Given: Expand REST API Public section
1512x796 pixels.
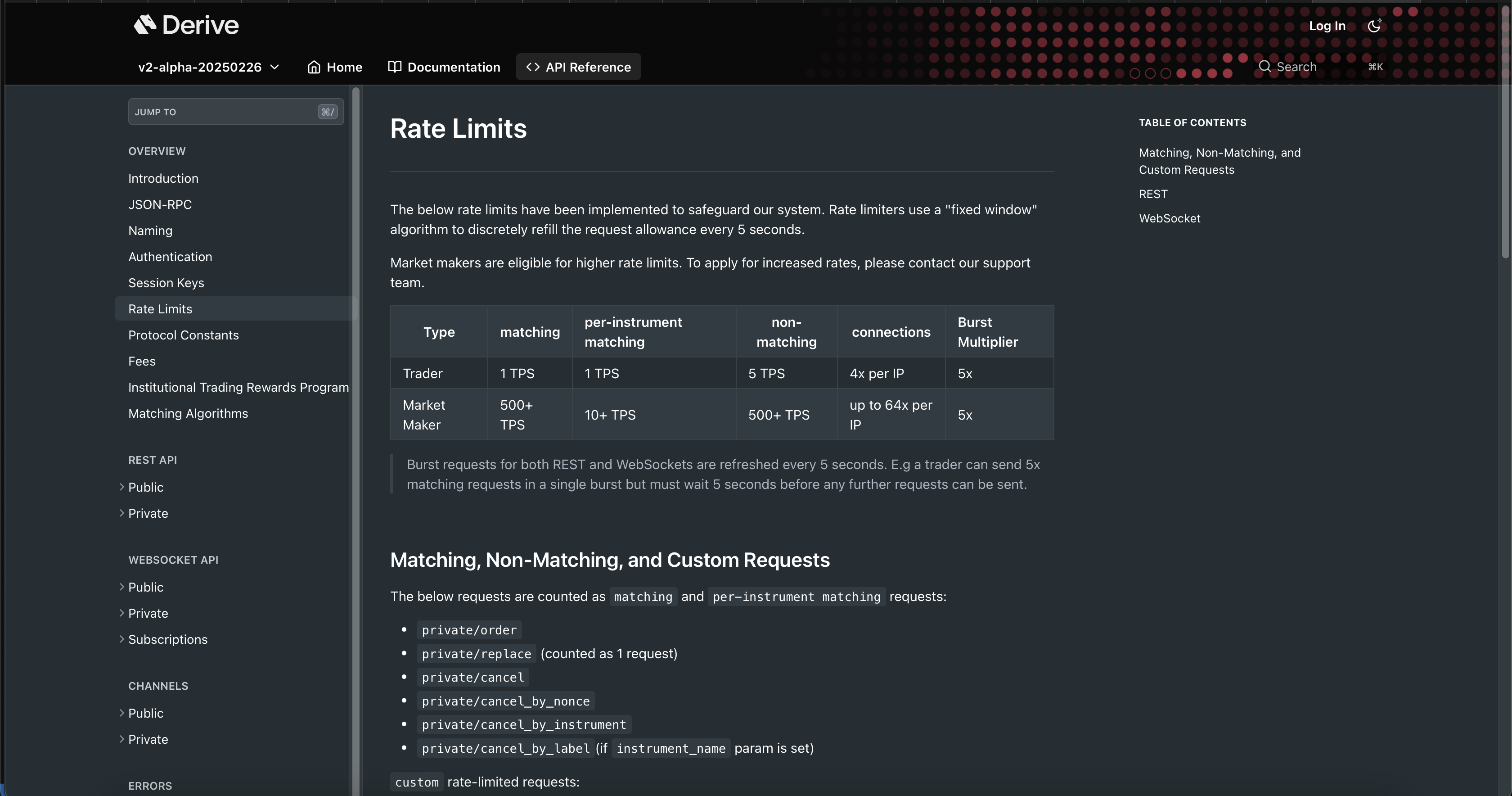Looking at the screenshot, I should click(x=122, y=487).
